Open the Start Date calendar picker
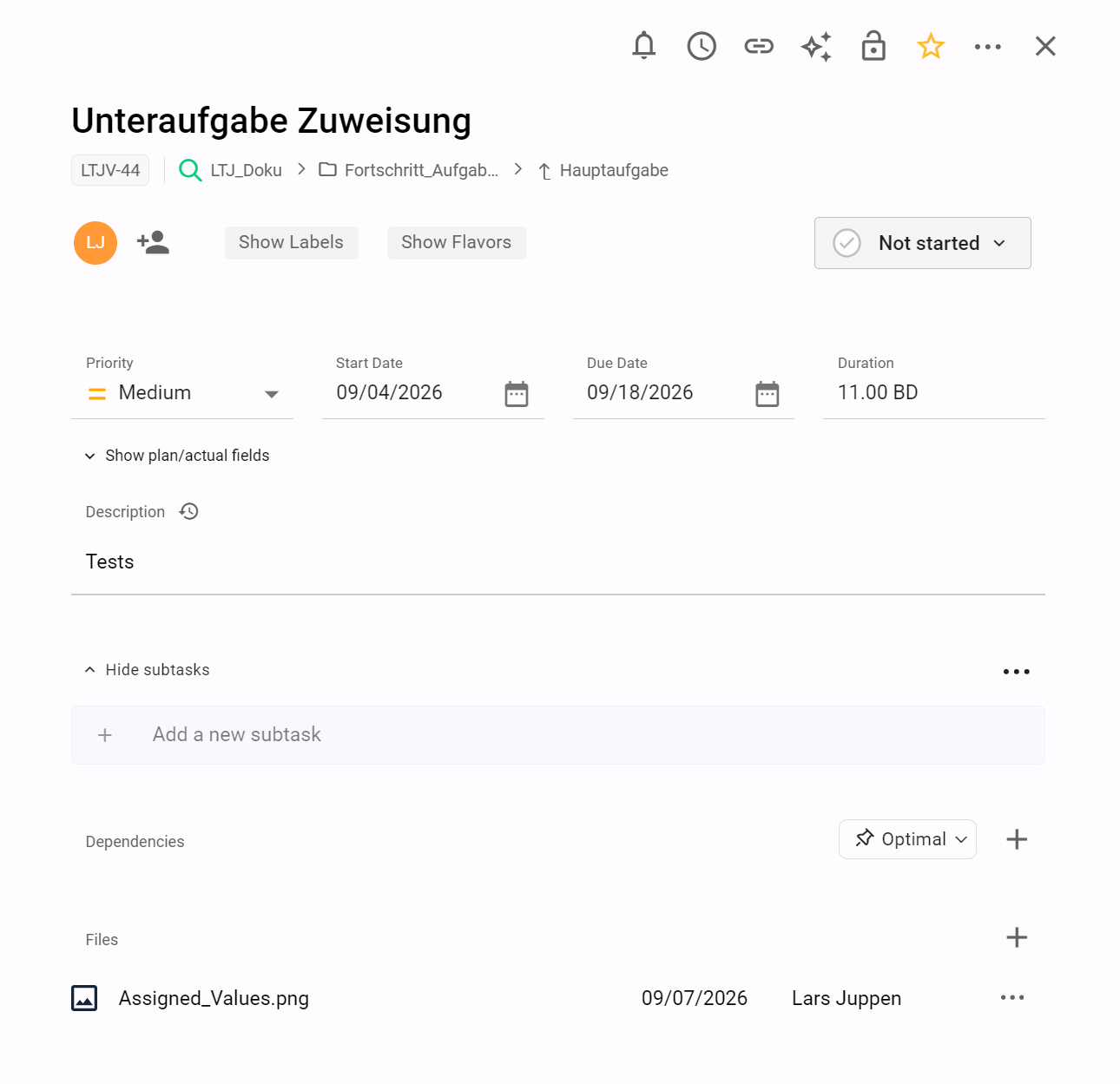 click(x=517, y=394)
